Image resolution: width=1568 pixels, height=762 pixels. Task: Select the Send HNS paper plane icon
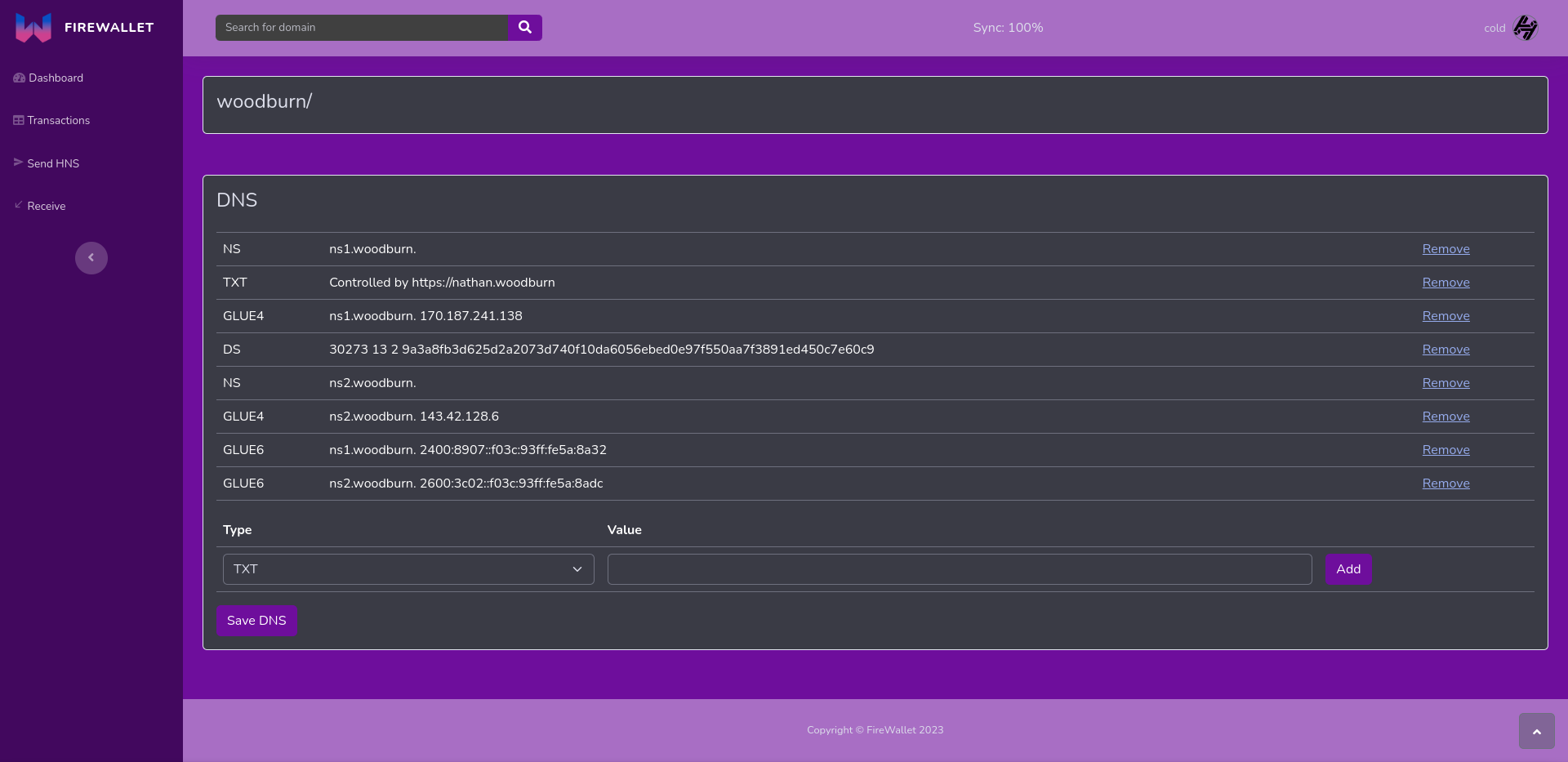point(18,163)
